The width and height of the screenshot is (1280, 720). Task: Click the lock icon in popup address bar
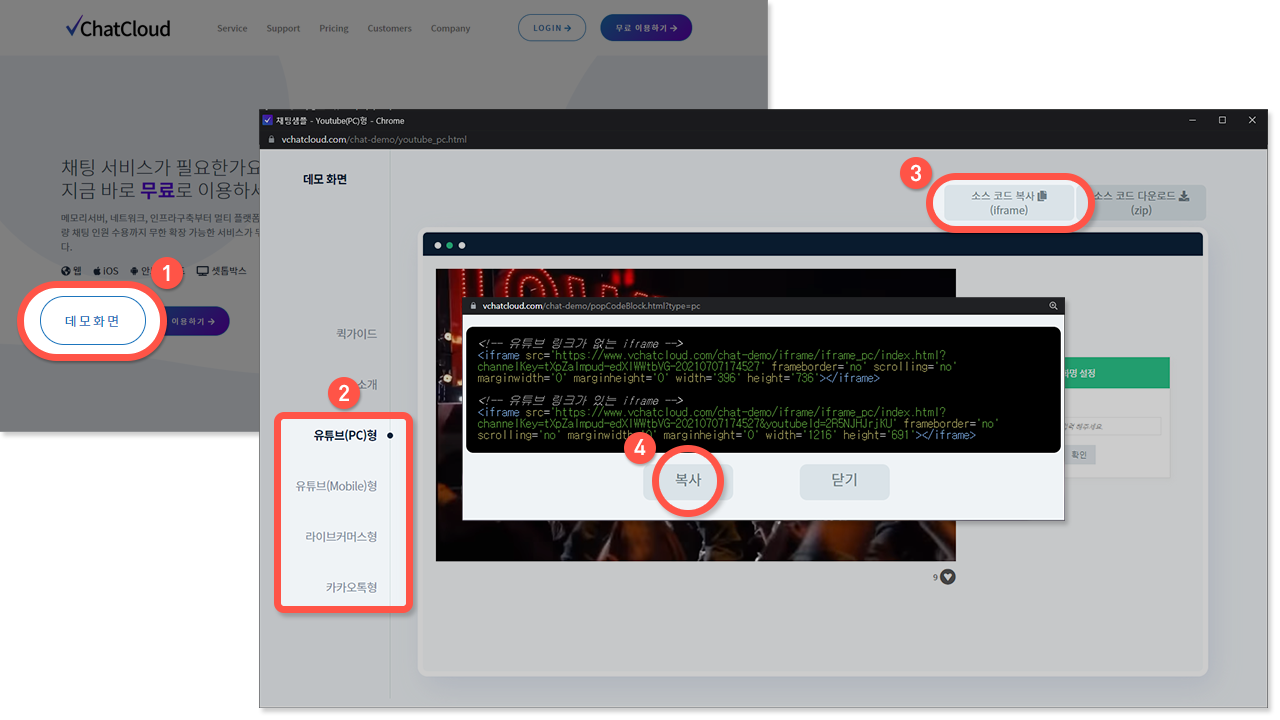[x=474, y=306]
